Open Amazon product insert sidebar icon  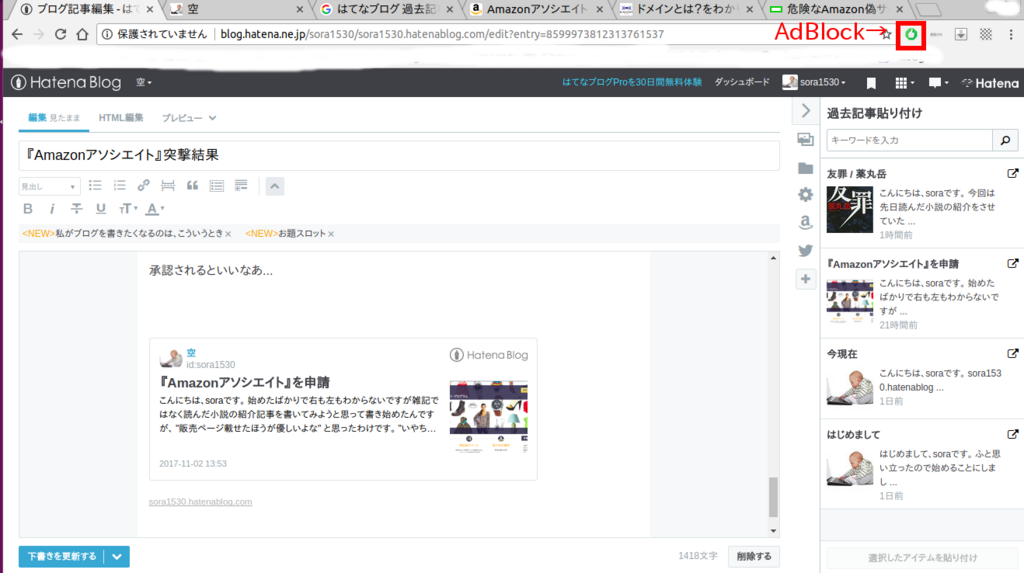pos(805,223)
